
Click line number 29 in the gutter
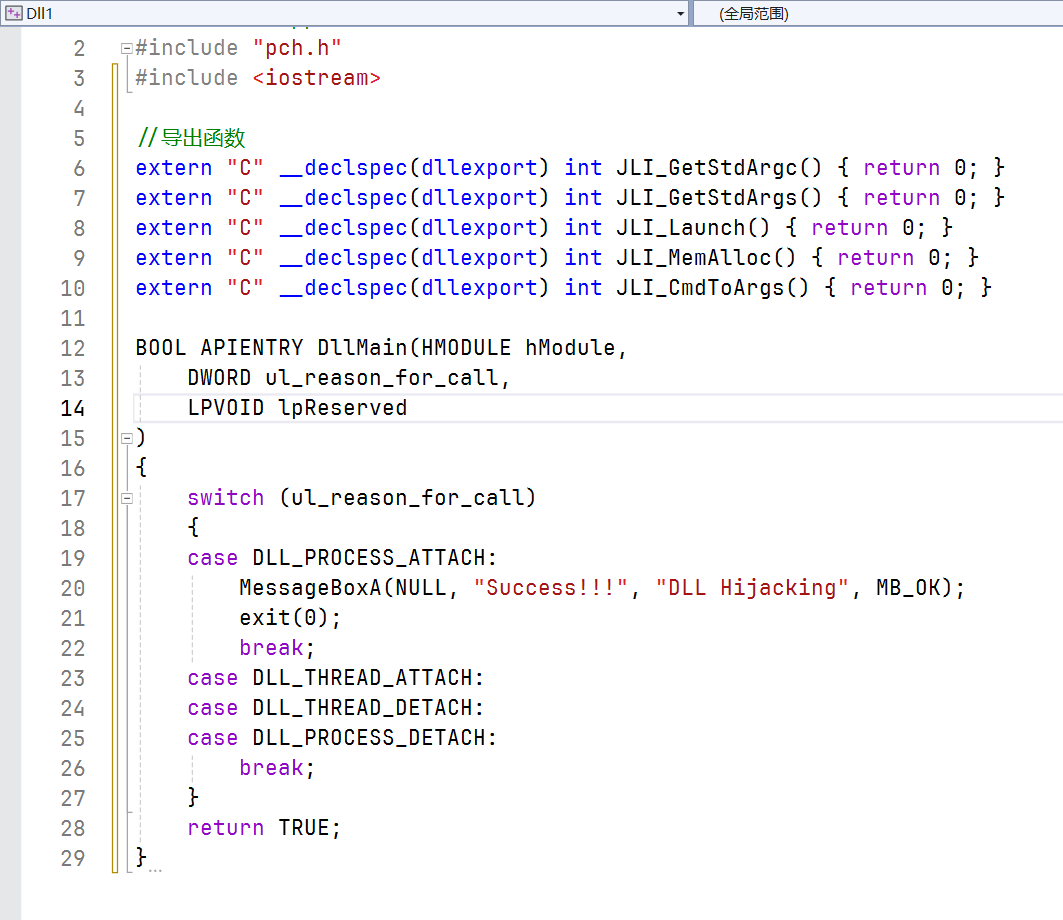point(73,858)
